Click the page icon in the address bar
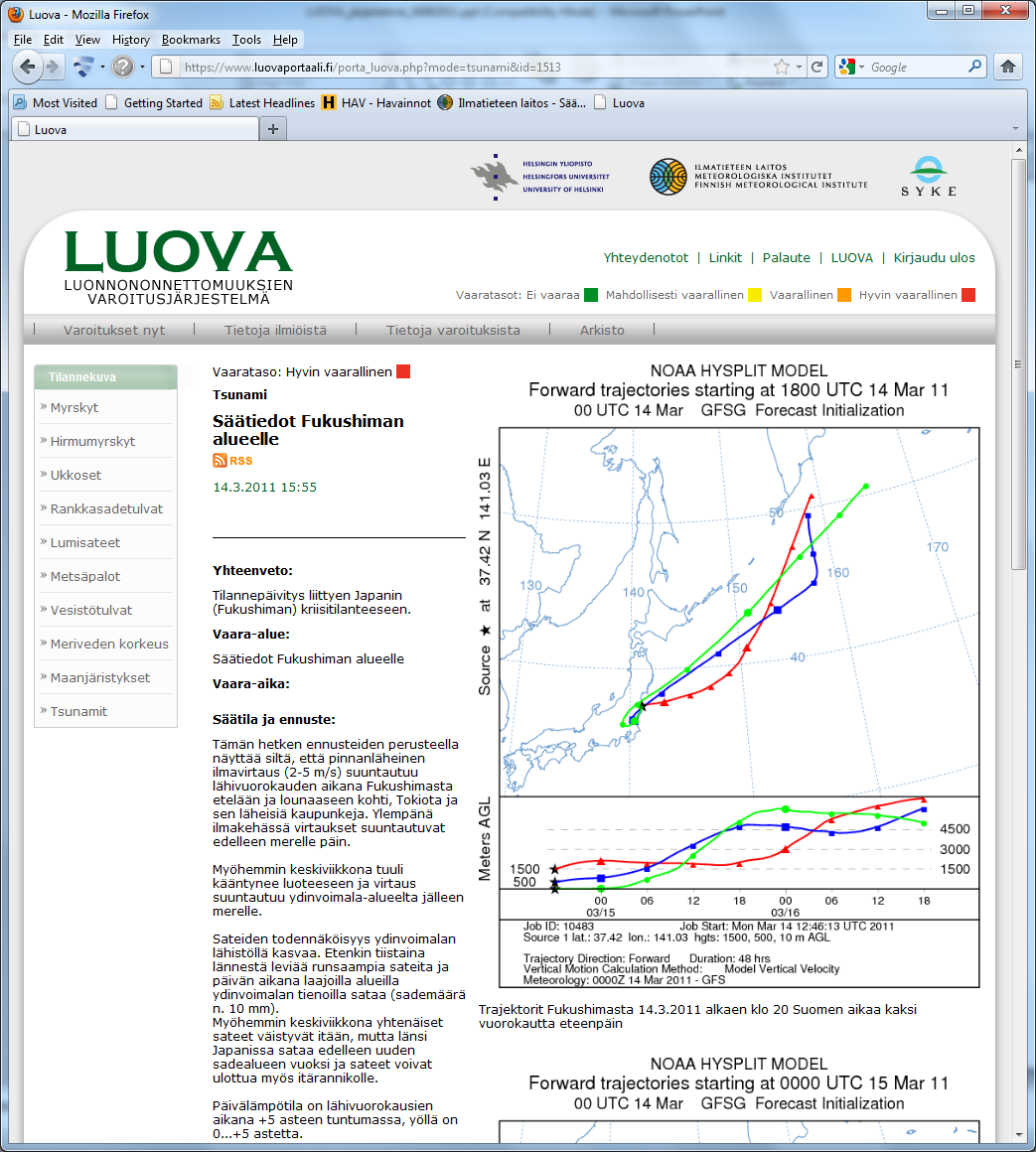Viewport: 1036px width, 1152px height. pyautogui.click(x=166, y=67)
